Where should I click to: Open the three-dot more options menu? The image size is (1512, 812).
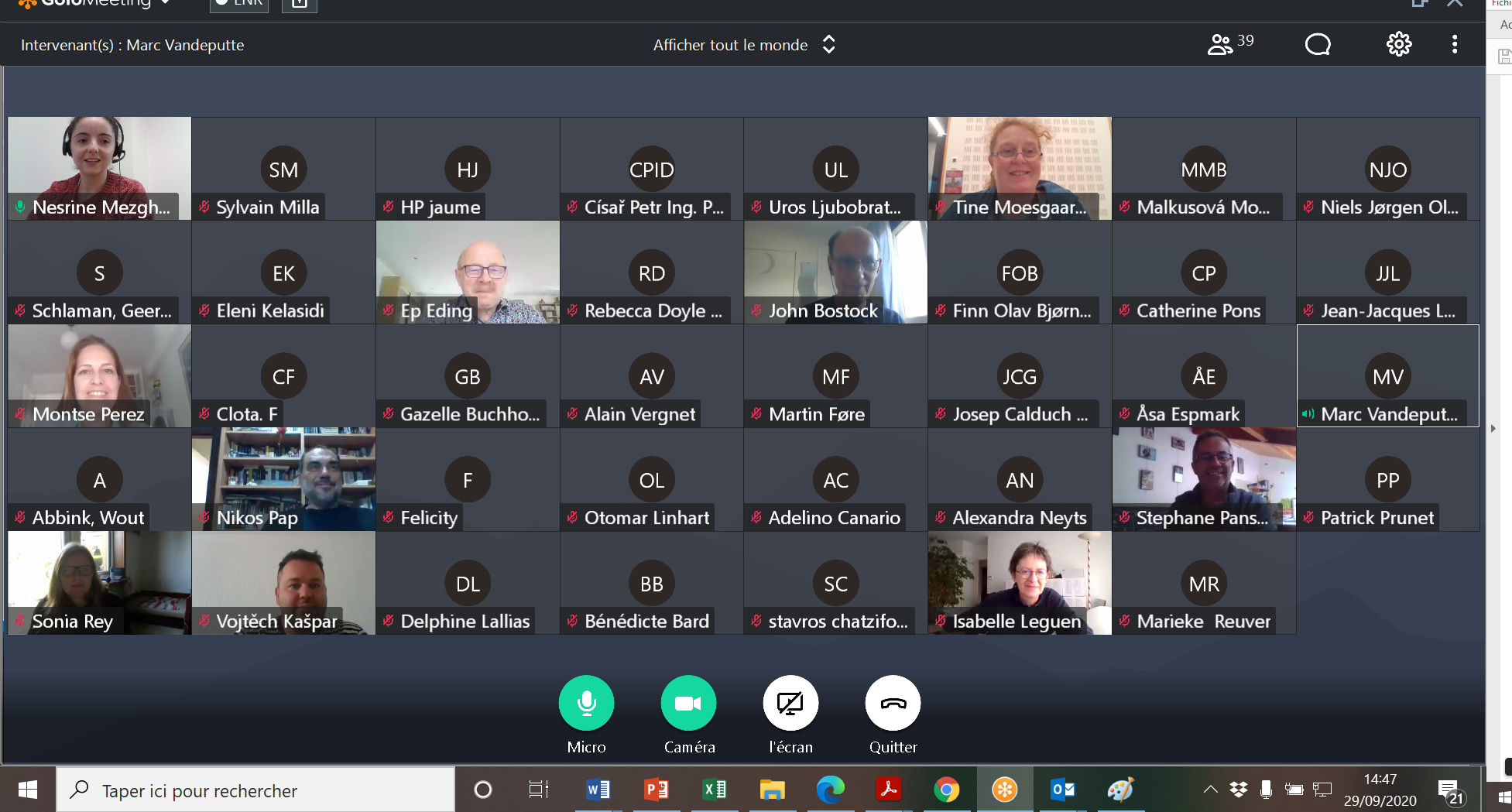pos(1454,44)
